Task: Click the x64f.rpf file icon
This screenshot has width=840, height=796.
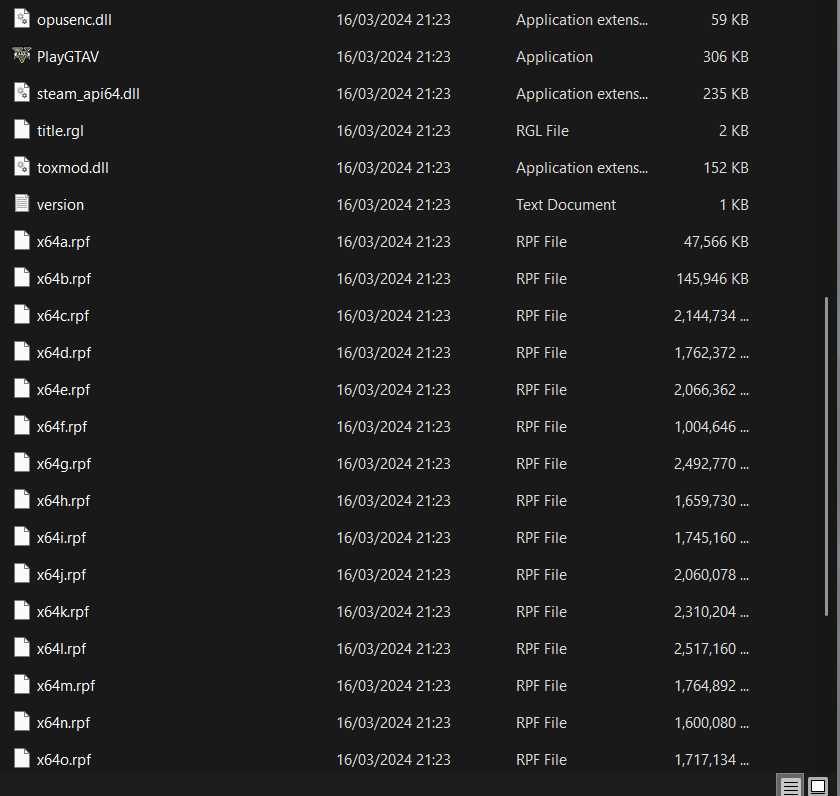Action: 21,425
